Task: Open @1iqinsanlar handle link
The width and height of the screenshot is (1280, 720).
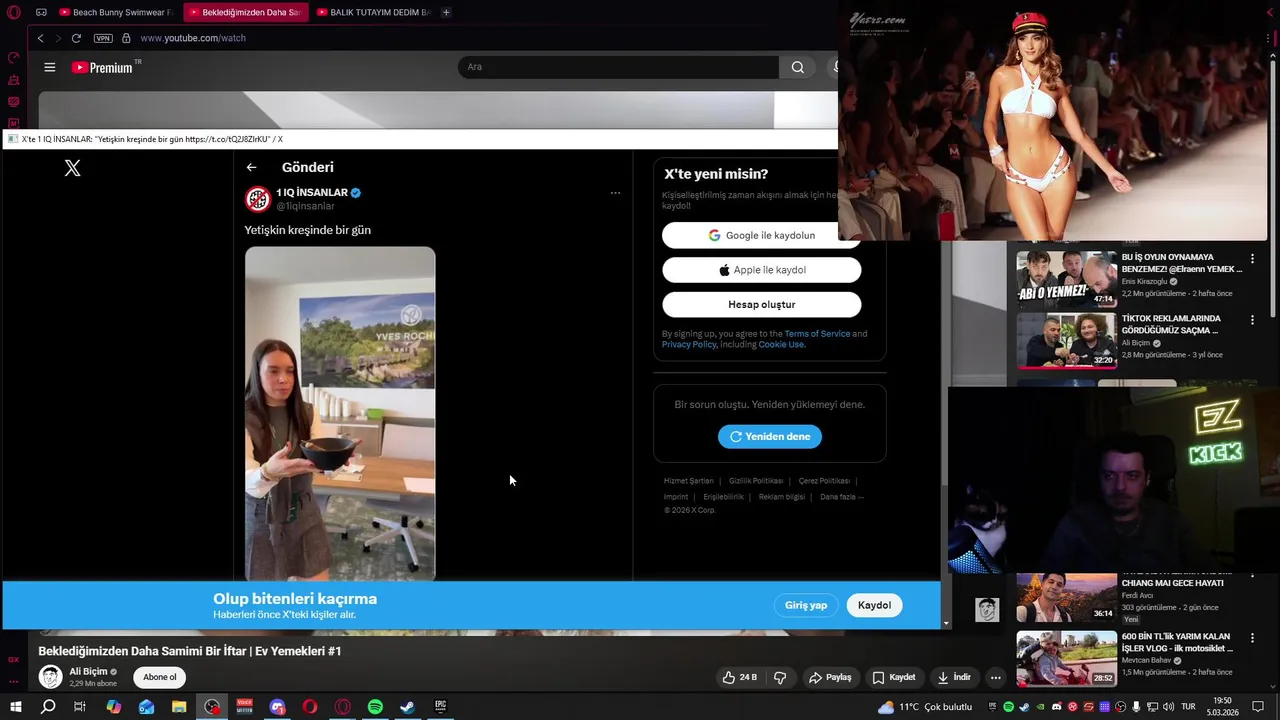Action: (306, 206)
